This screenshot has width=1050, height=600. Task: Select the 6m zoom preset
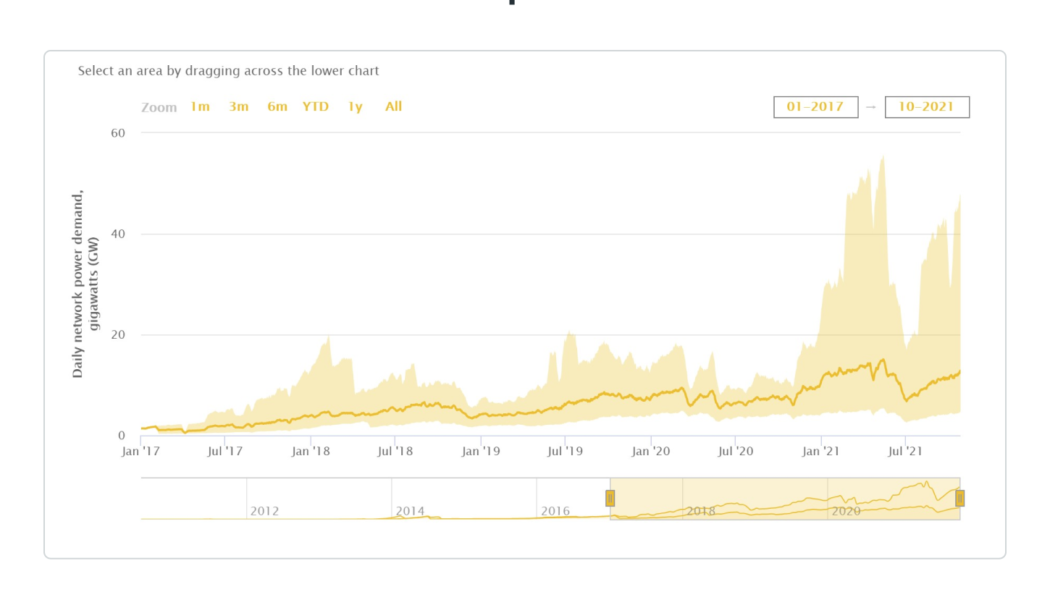coord(276,106)
